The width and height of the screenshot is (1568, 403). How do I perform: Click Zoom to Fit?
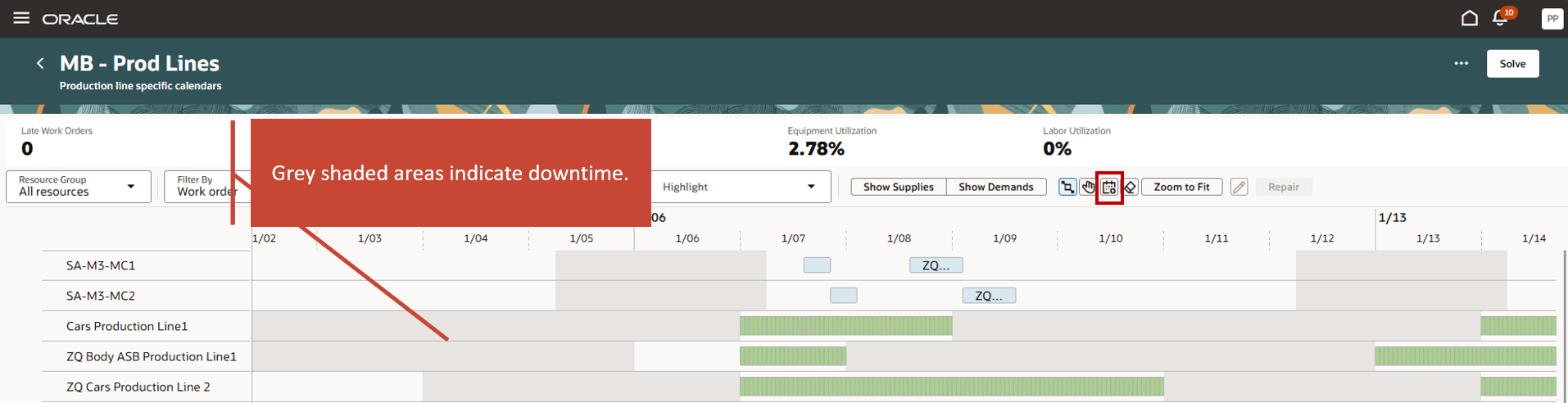(x=1181, y=187)
